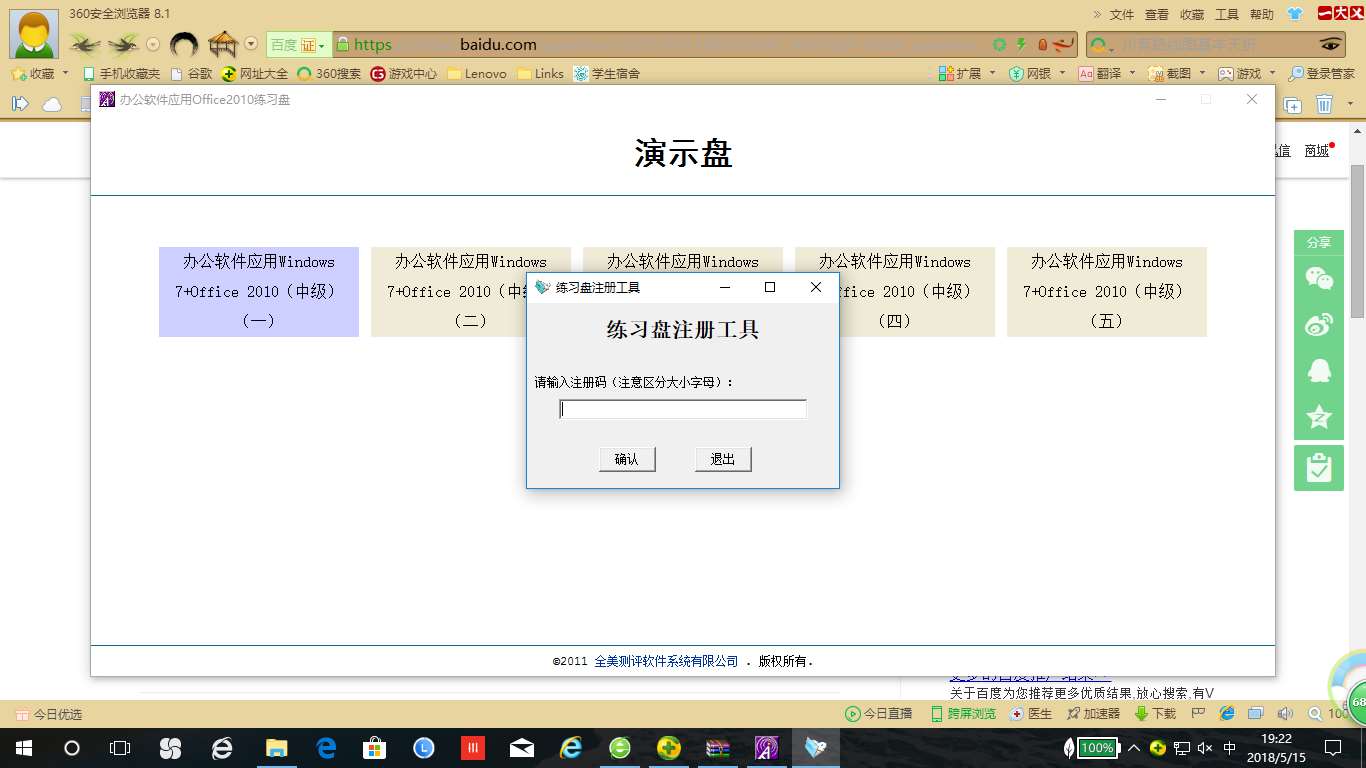Open the Links bookmarks folder
This screenshot has width=1366, height=768.
tap(541, 73)
